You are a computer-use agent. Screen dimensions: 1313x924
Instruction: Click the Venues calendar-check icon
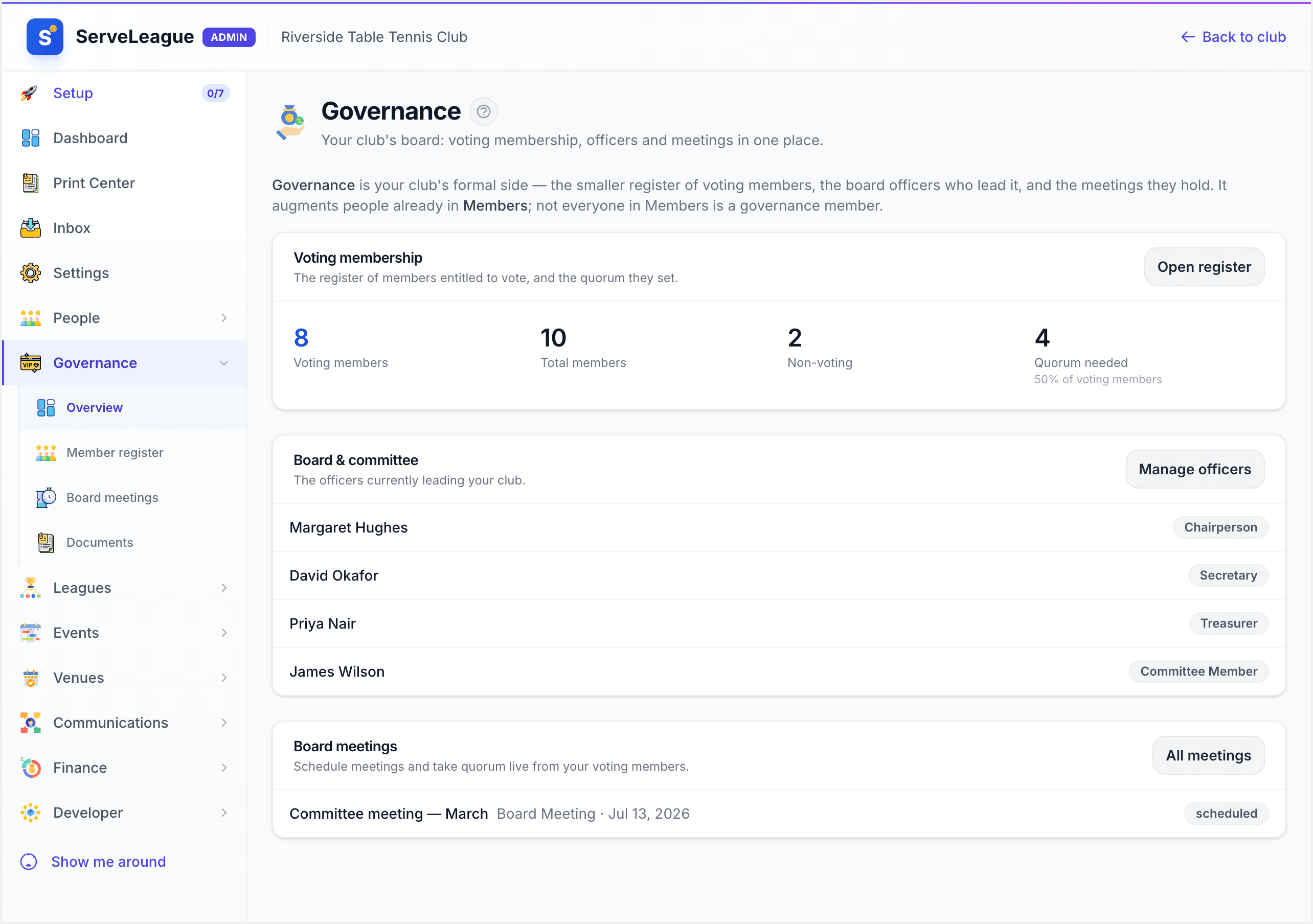coord(30,678)
